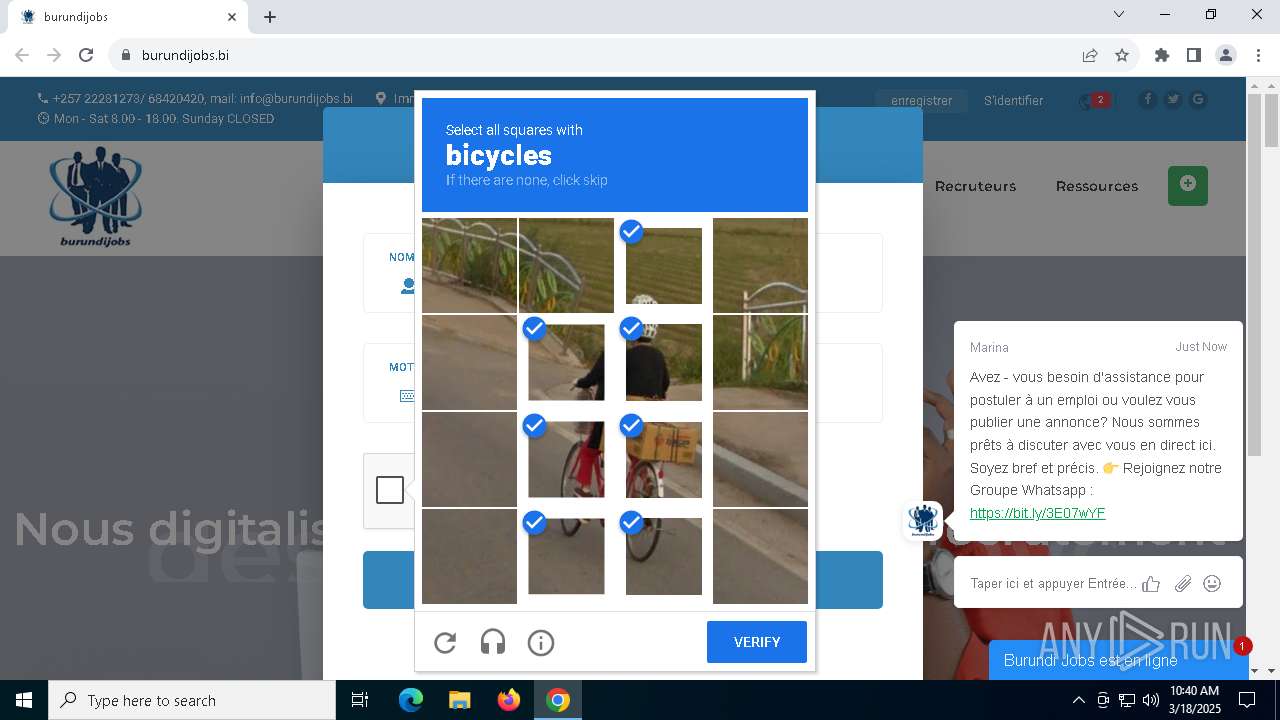1280x720 pixels.
Task: Go back in browser history
Action: [x=22, y=55]
